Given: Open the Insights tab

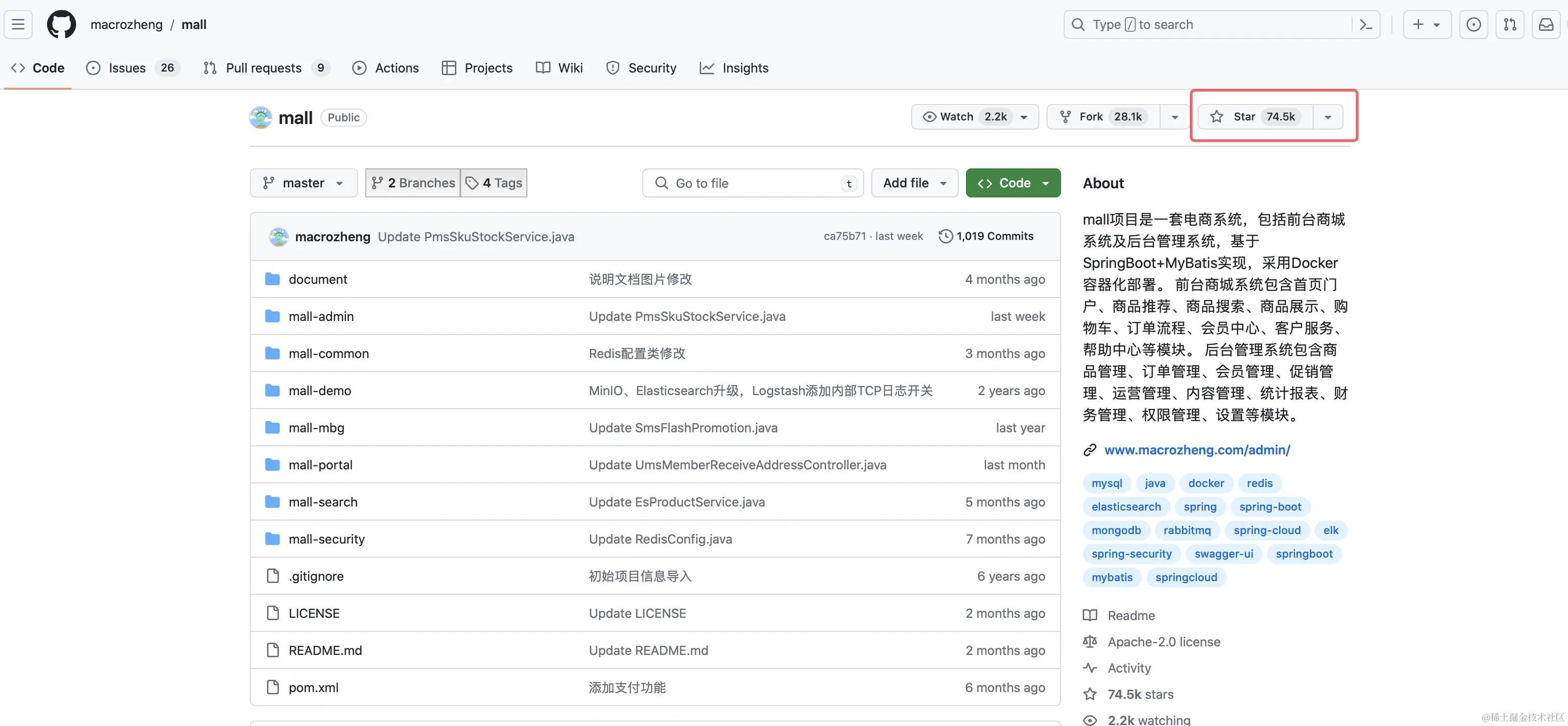Looking at the screenshot, I should 734,68.
